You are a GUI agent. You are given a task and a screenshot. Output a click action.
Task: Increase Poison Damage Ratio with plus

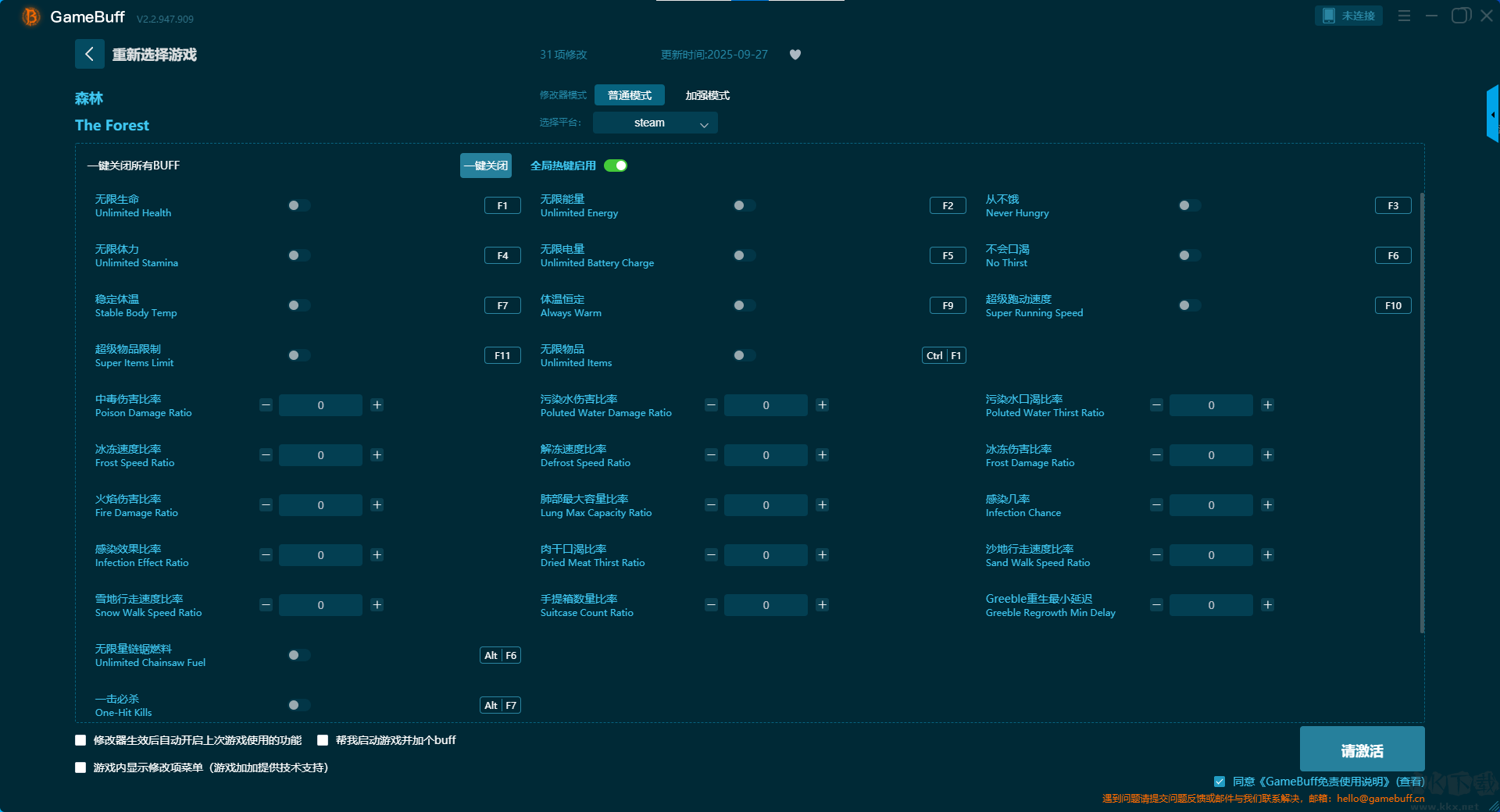click(377, 405)
